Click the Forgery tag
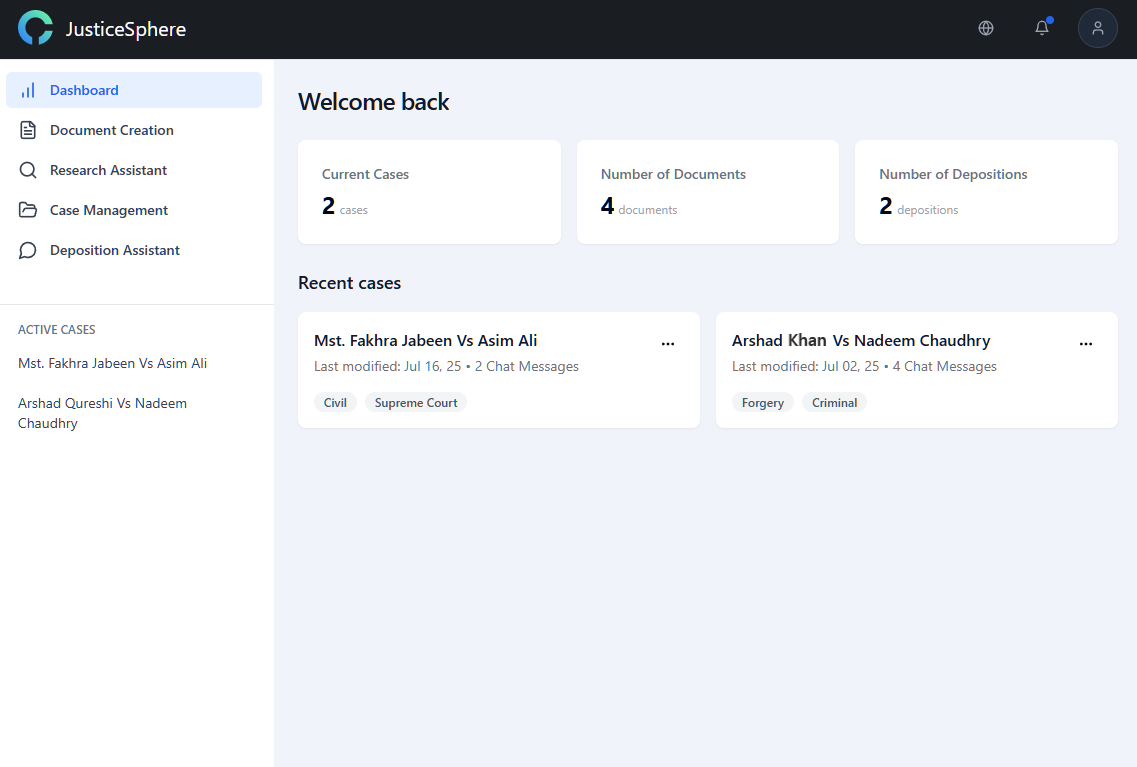 point(763,403)
